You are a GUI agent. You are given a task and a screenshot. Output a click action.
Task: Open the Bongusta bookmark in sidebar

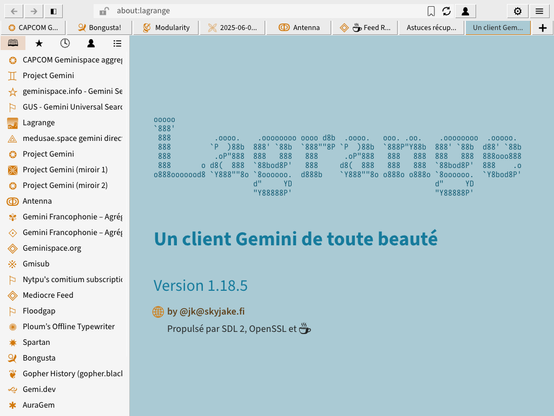[x=65, y=358]
